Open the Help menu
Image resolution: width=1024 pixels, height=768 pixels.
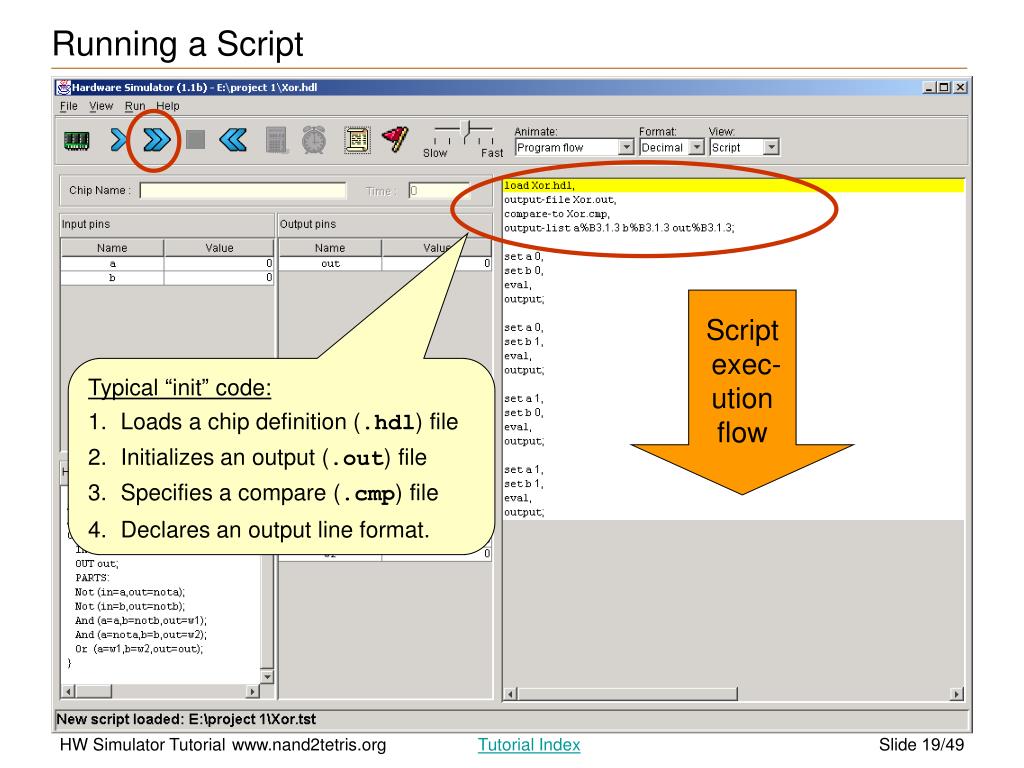[x=167, y=106]
